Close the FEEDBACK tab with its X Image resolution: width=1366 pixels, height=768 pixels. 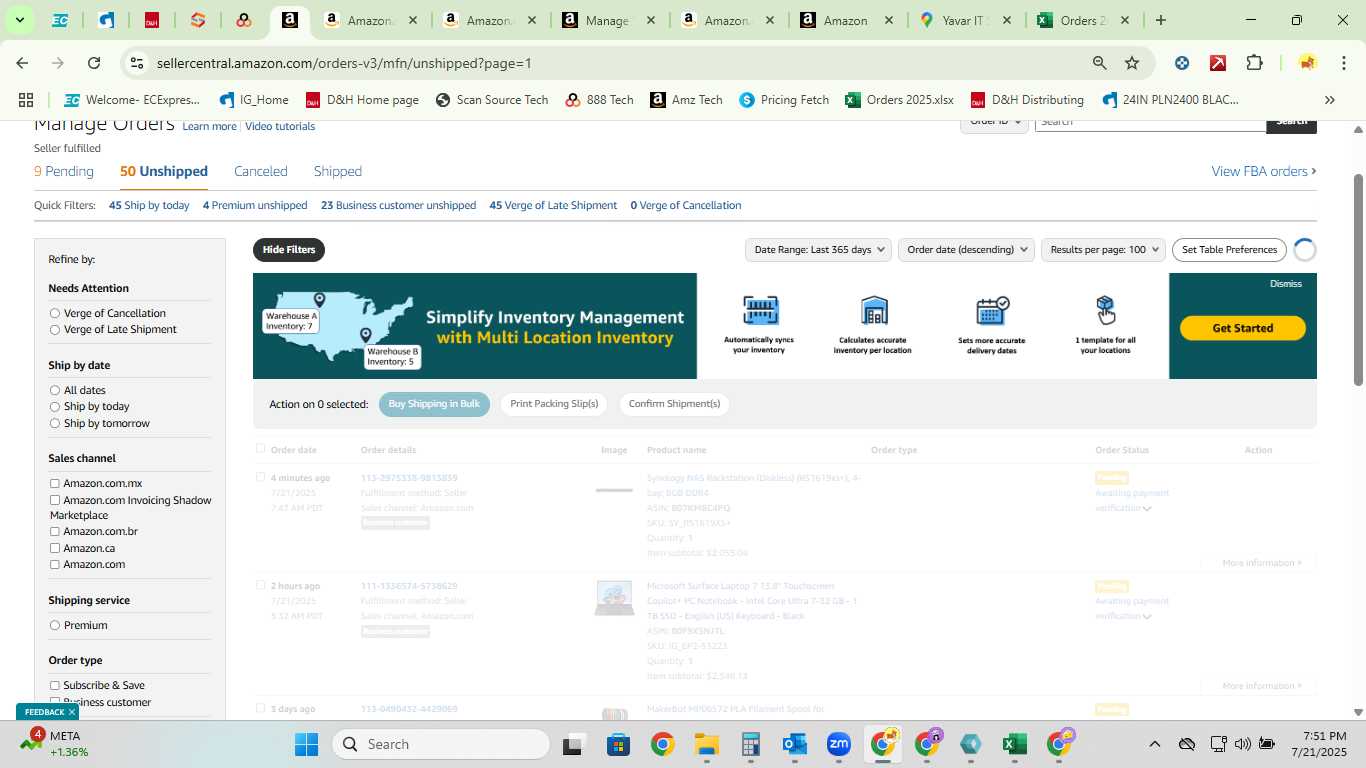72,712
